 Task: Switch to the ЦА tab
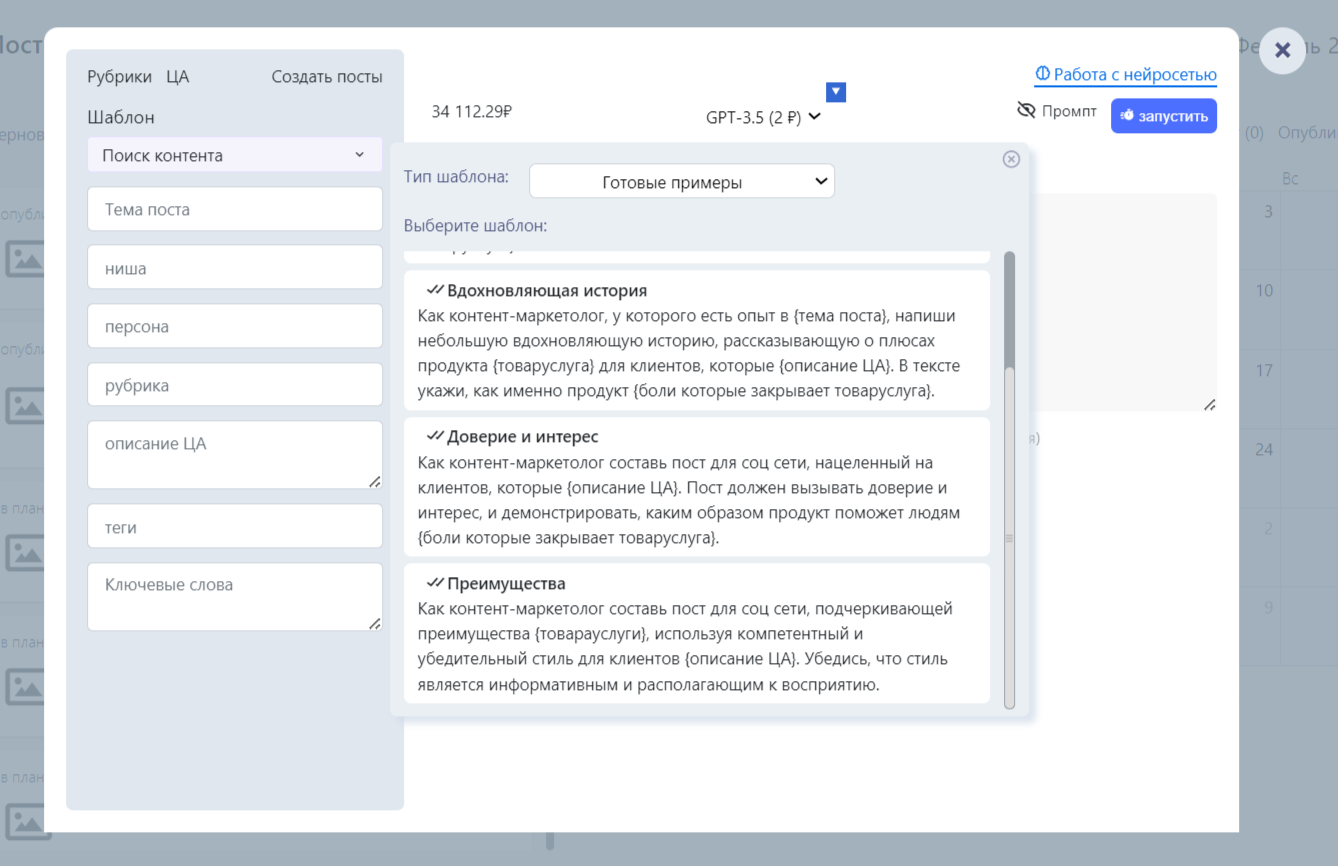click(x=178, y=77)
